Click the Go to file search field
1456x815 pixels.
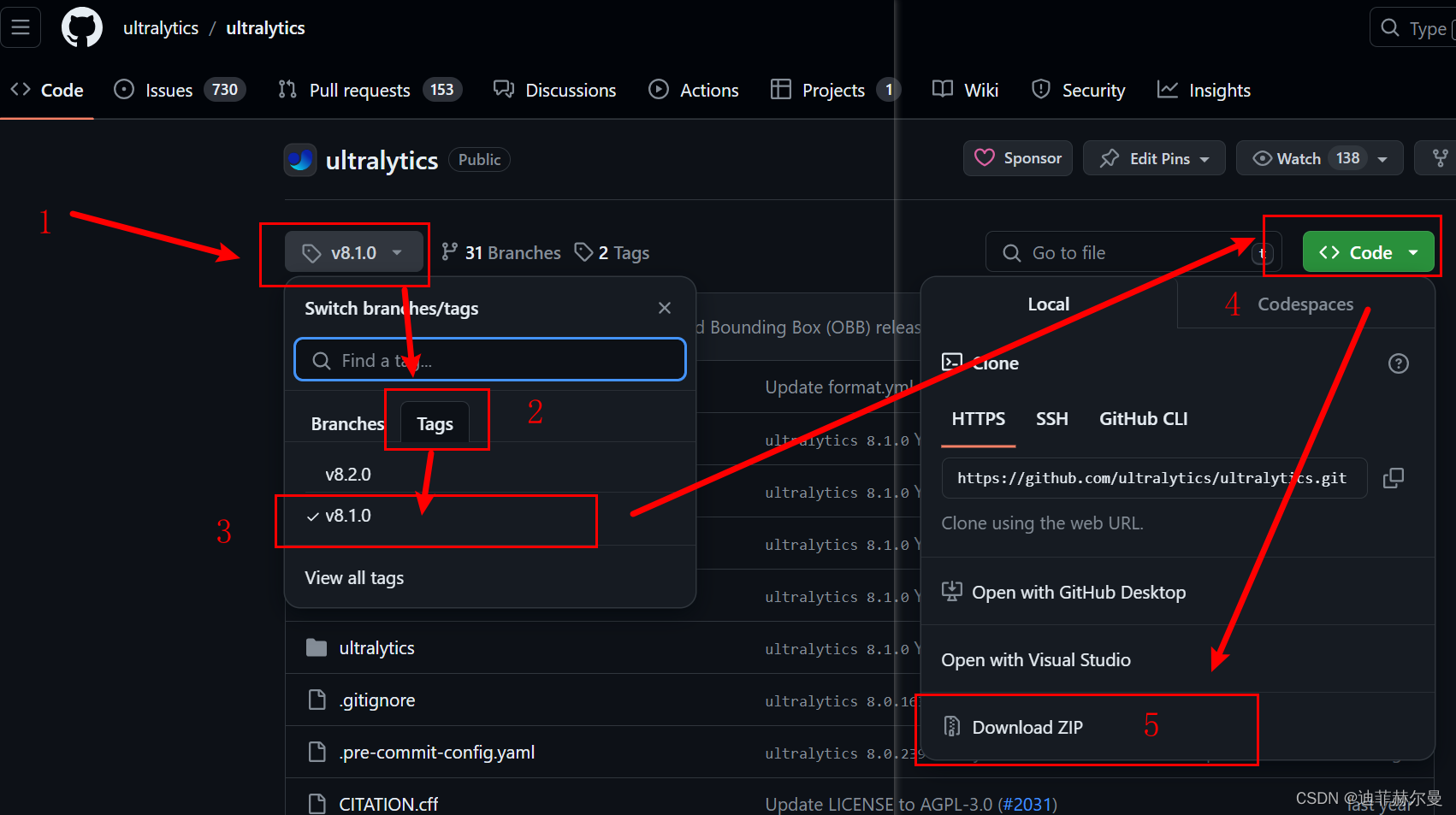click(1133, 252)
